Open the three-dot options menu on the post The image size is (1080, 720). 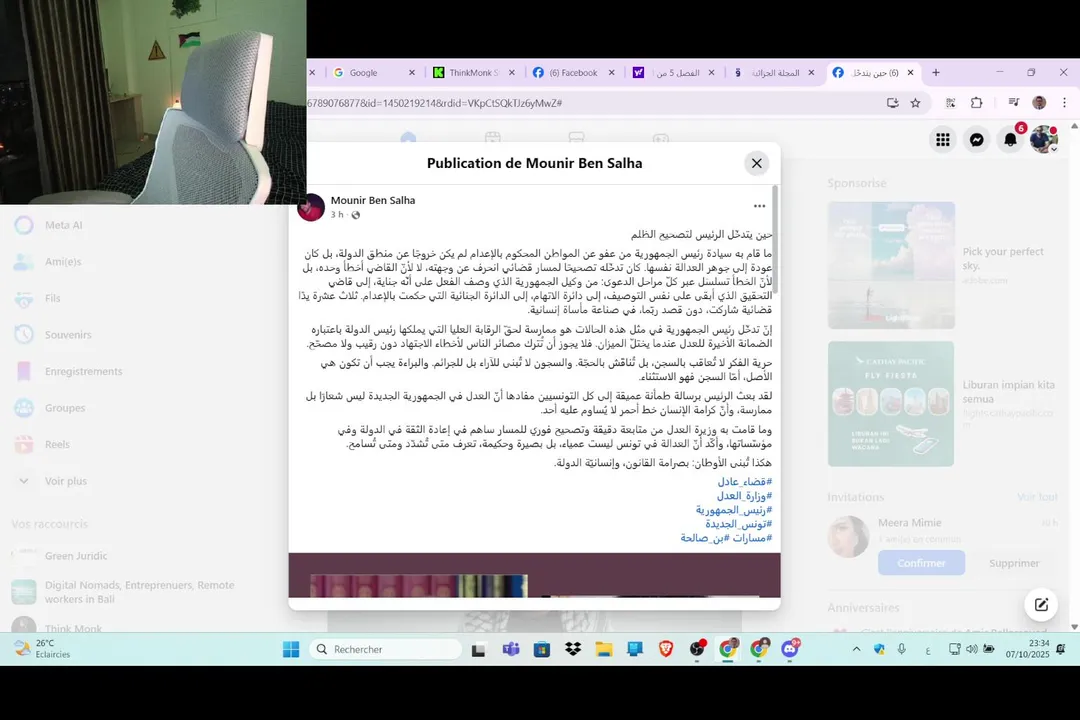[x=759, y=206]
